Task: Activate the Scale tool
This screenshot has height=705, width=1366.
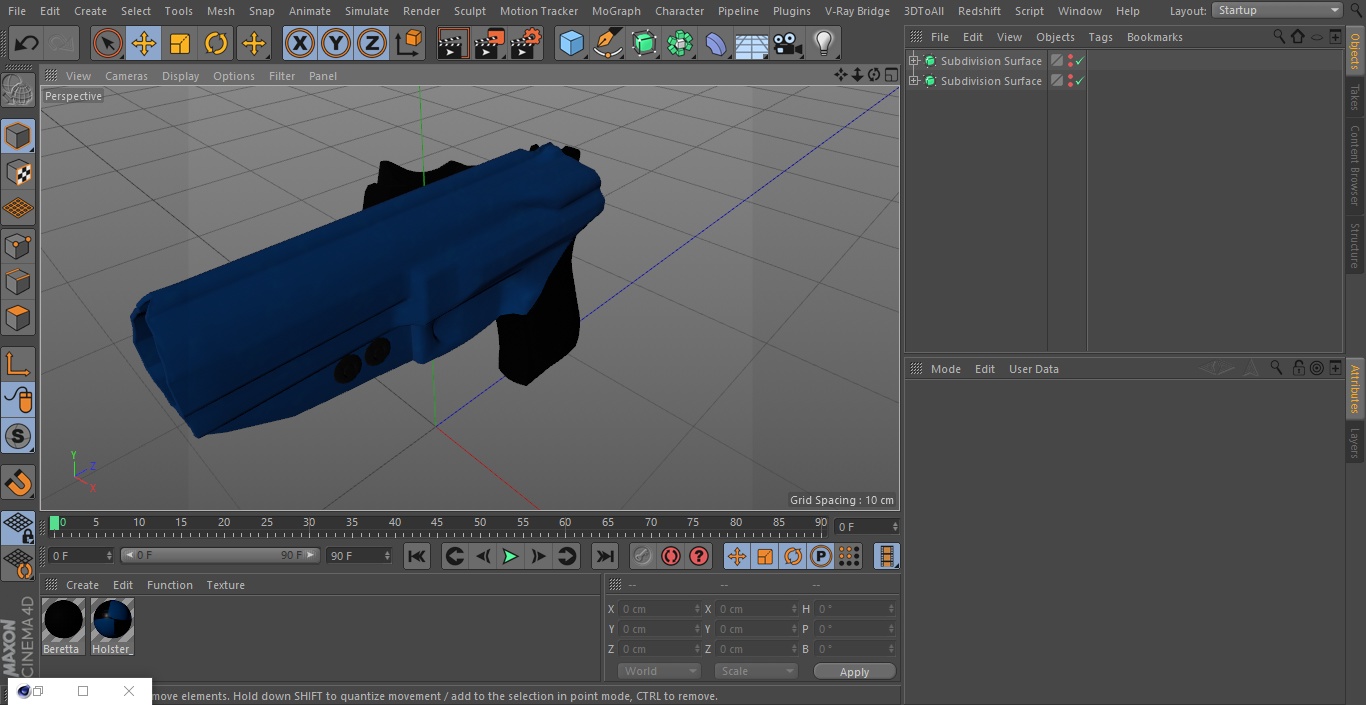Action: (180, 43)
